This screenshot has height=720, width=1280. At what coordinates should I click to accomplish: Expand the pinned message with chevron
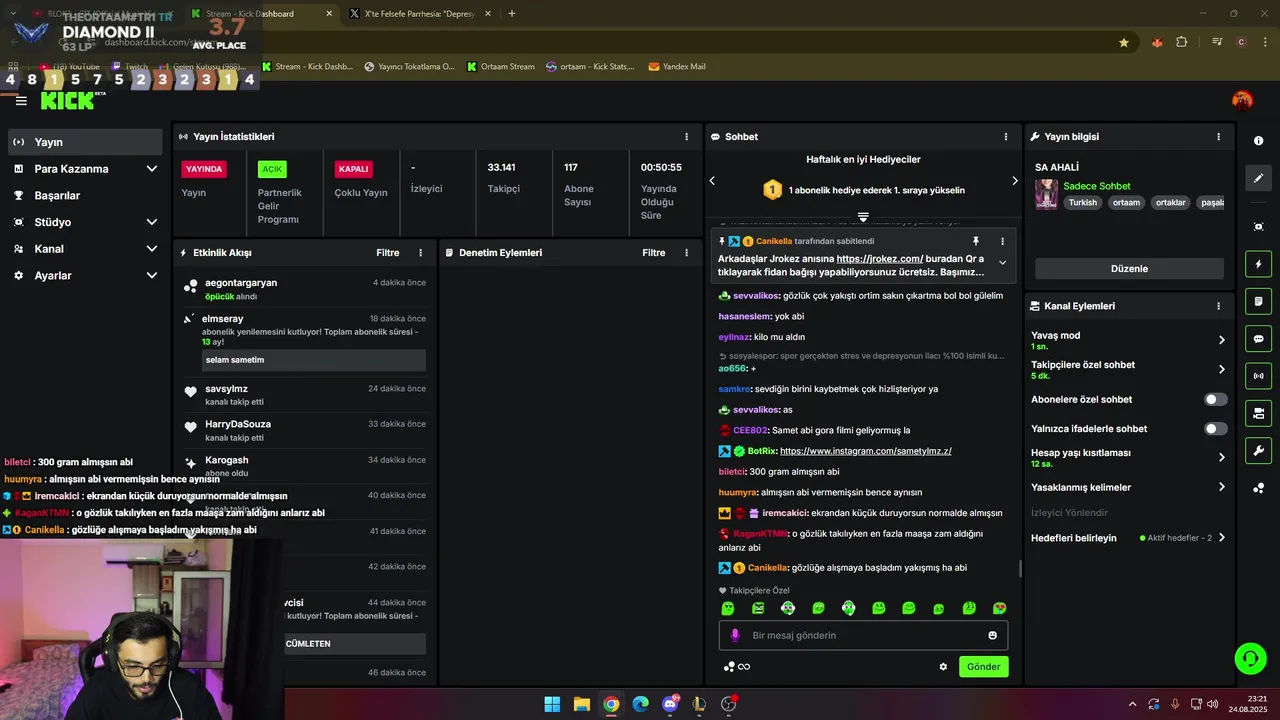[x=1002, y=263]
